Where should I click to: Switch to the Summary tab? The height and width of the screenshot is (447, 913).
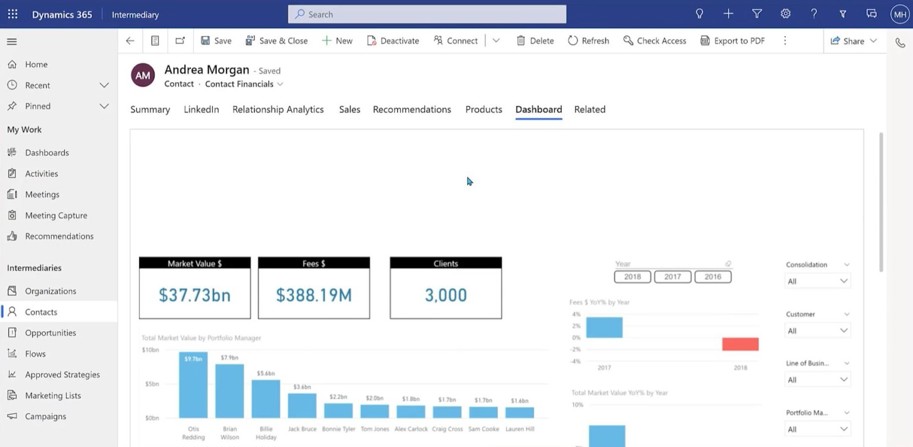[x=150, y=109]
